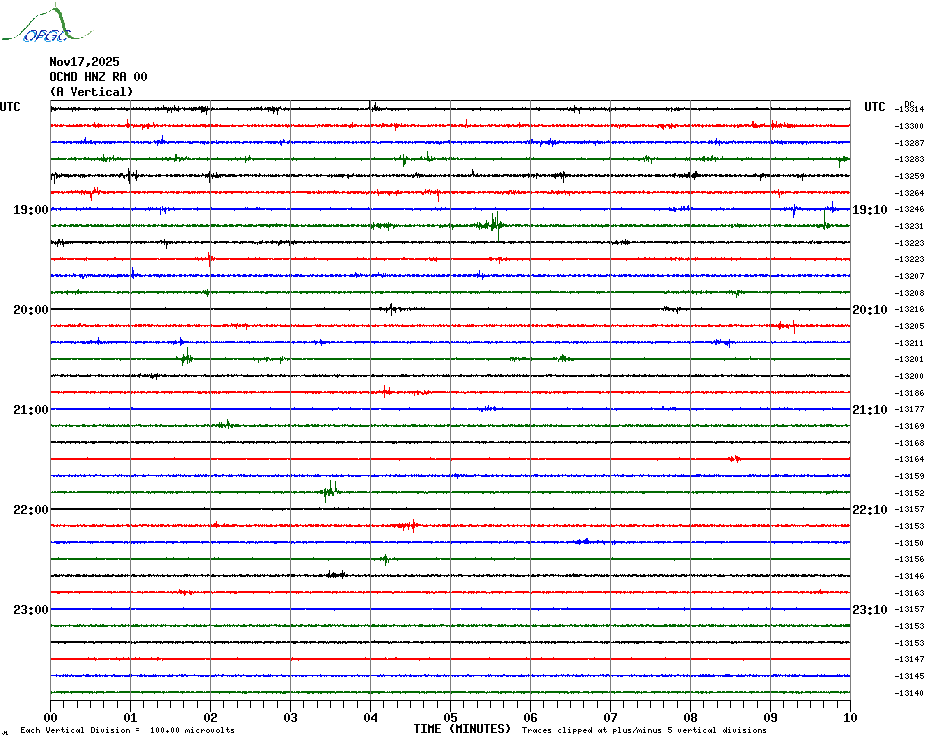Click the UTC label at top right
Image resolution: width=930 pixels, height=744 pixels.
coord(875,107)
